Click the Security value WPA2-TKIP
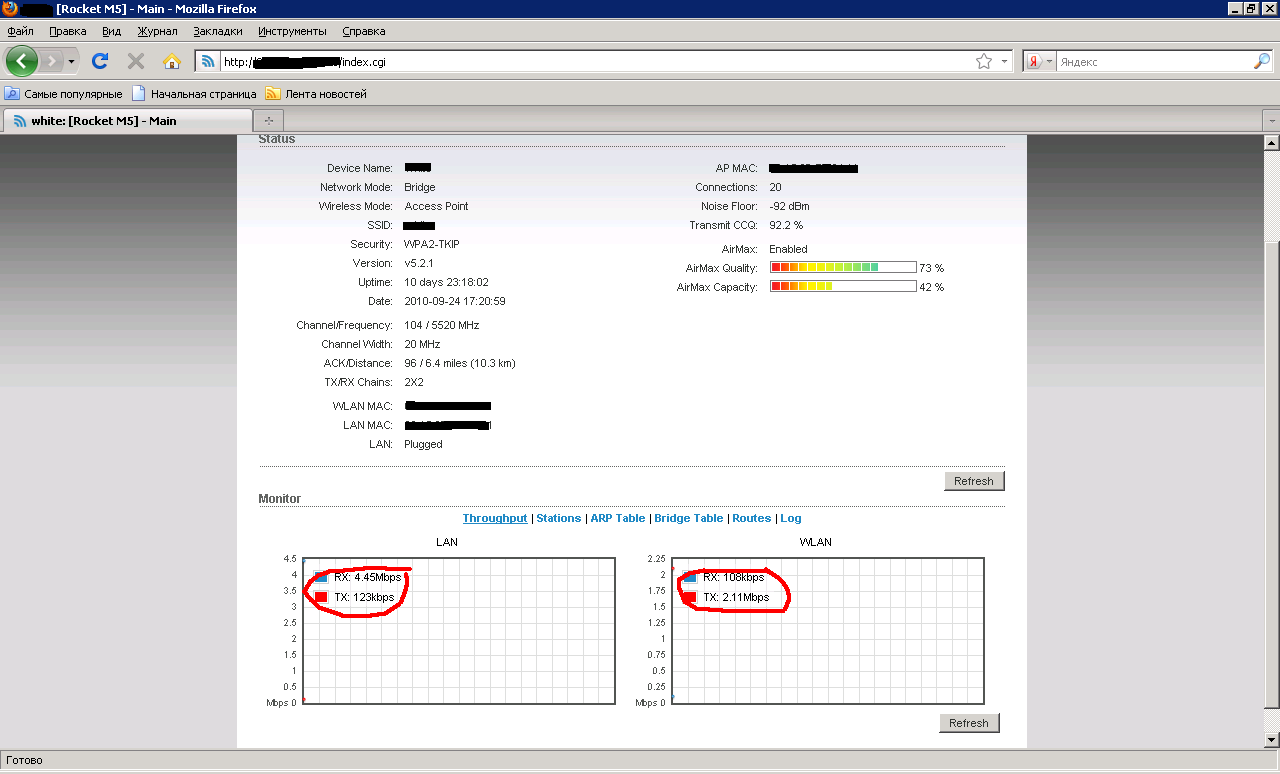Viewport: 1280px width, 774px height. click(432, 244)
